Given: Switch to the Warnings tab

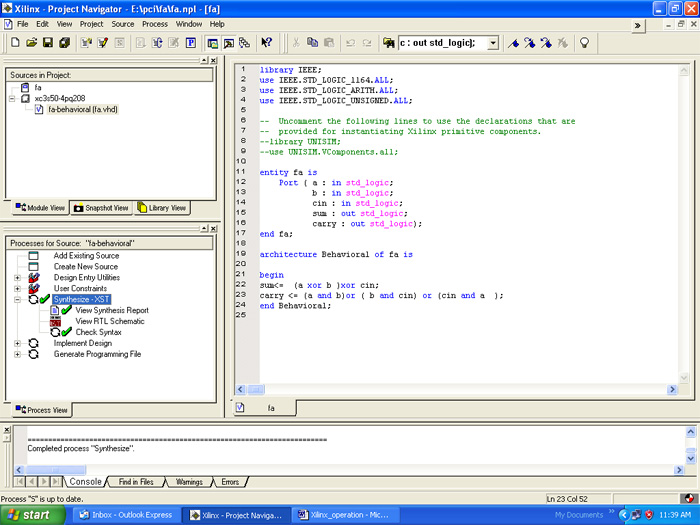Looking at the screenshot, I should [189, 482].
